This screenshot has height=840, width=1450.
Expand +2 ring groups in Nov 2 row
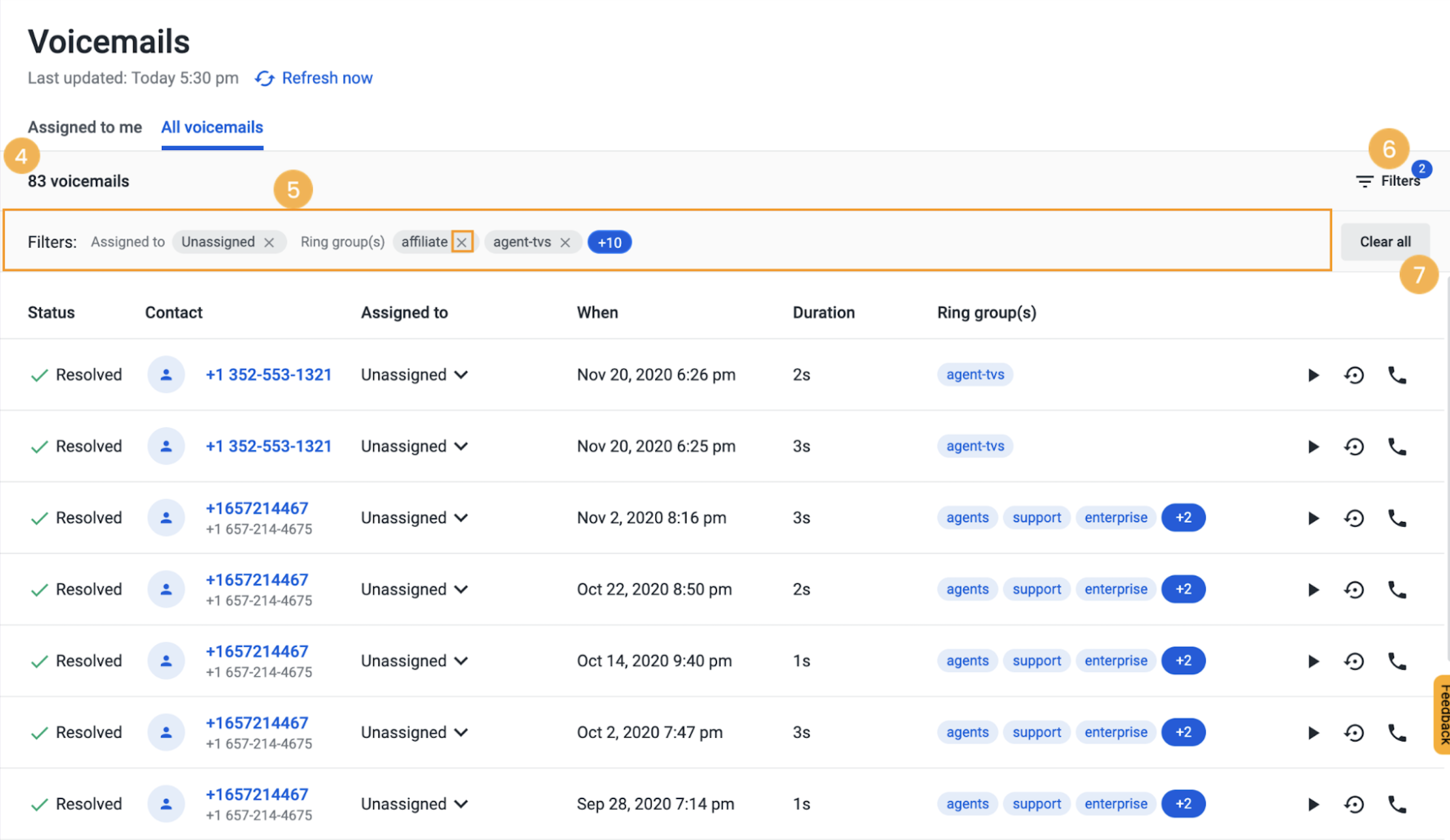point(1183,518)
